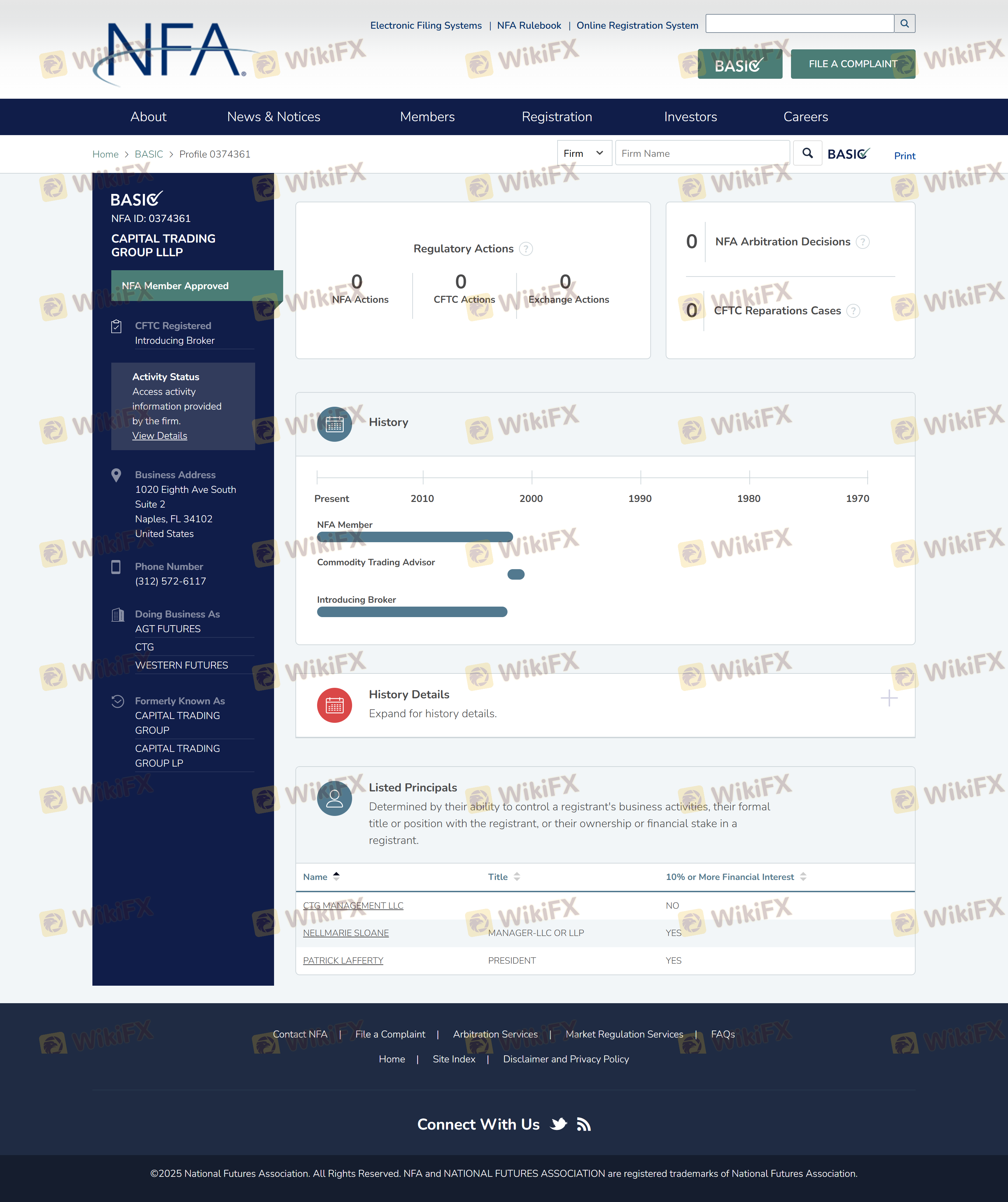Open the Members navigation menu

[x=427, y=117]
